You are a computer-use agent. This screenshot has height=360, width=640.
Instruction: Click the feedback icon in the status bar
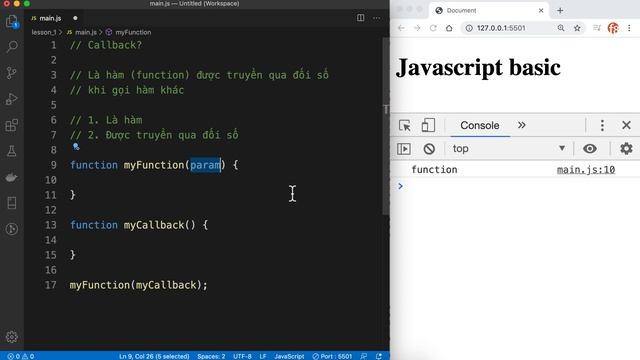tap(363, 356)
